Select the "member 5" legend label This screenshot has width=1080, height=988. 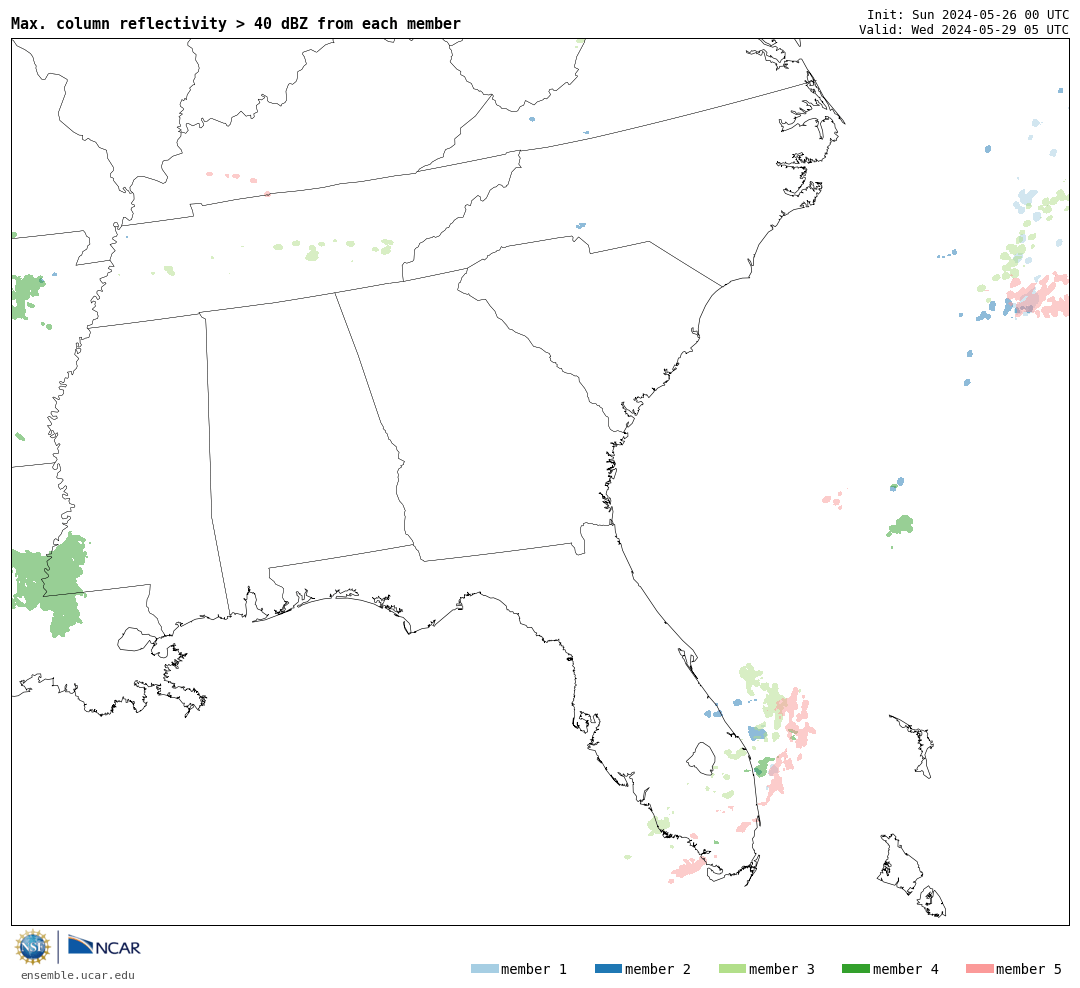1029,969
